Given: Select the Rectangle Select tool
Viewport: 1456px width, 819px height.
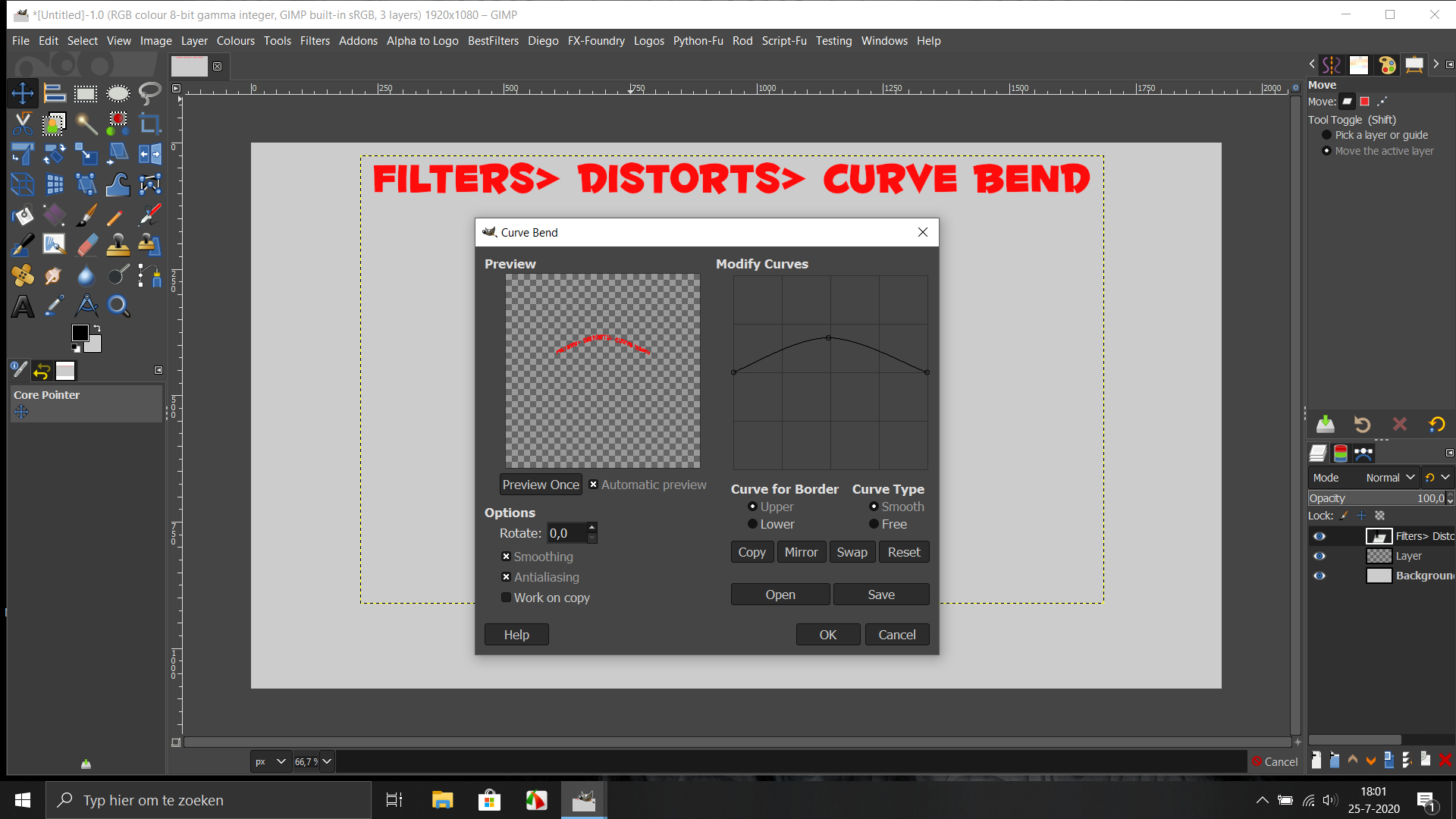Looking at the screenshot, I should (x=86, y=93).
